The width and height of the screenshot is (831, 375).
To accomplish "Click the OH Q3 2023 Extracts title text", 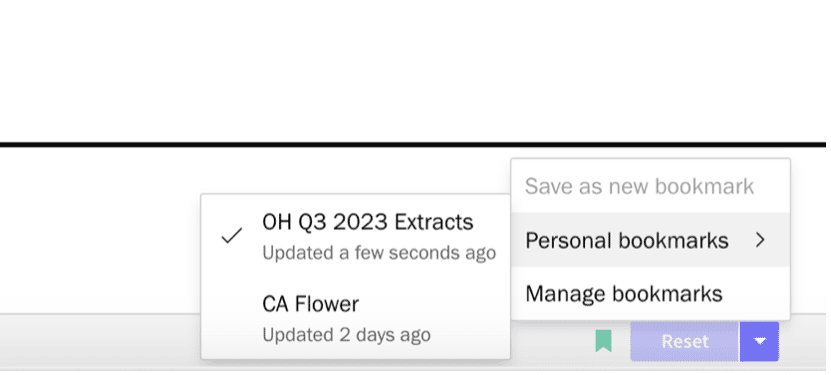I will coord(367,222).
